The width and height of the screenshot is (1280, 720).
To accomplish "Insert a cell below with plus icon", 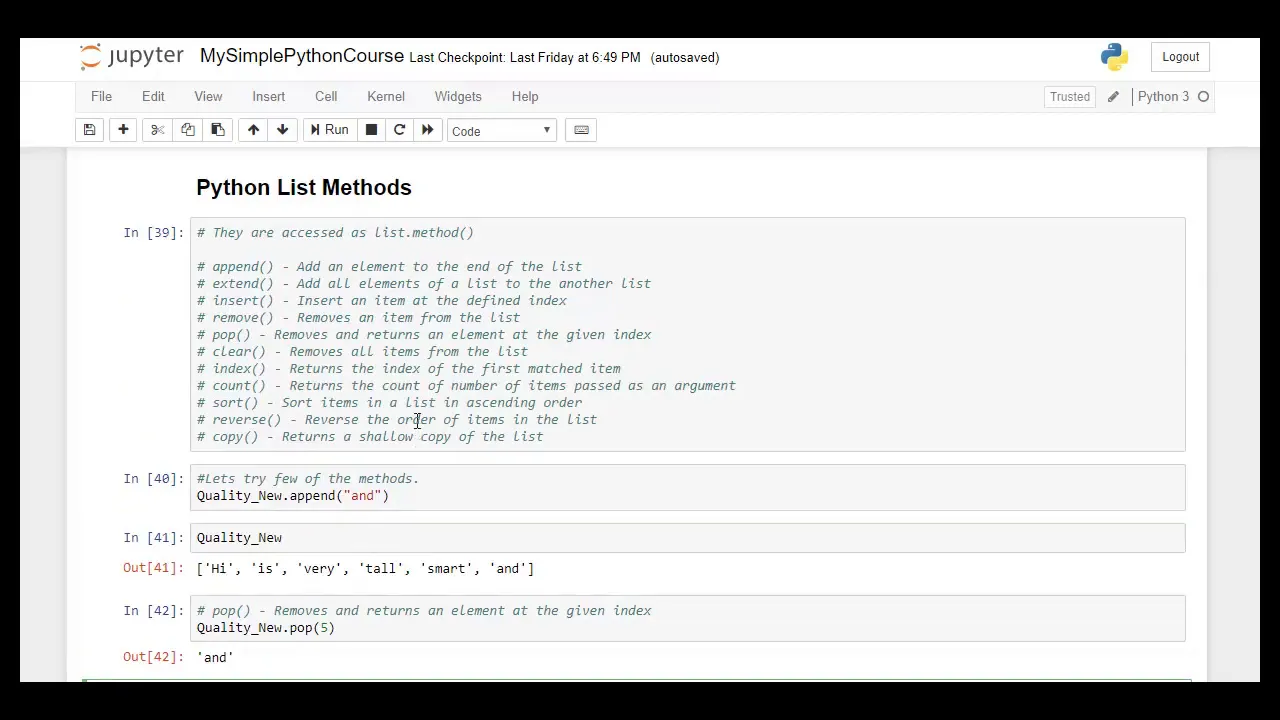I will (123, 130).
